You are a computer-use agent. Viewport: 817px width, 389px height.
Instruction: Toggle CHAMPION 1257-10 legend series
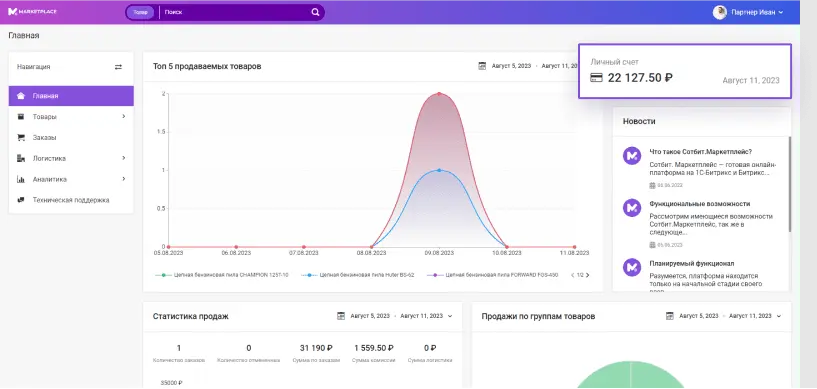(222, 275)
